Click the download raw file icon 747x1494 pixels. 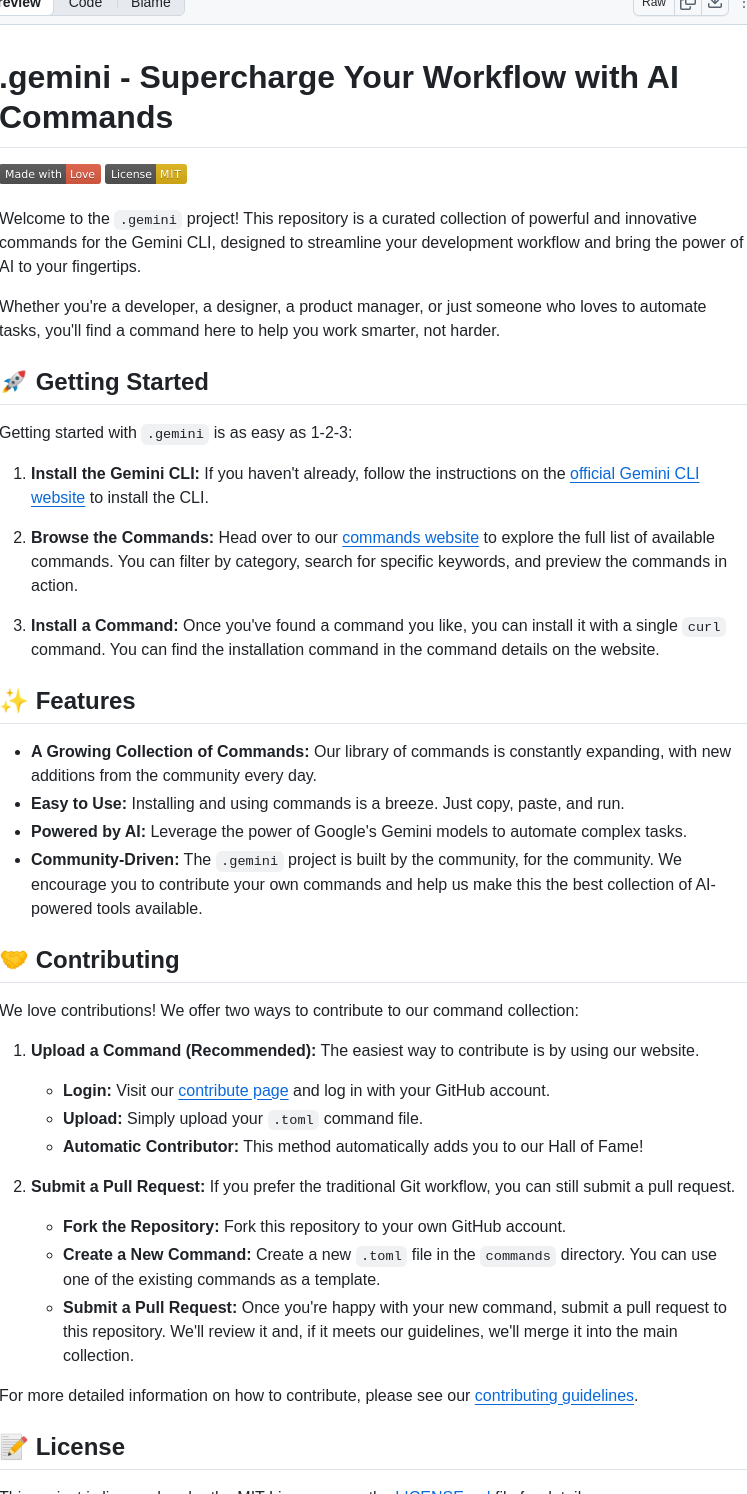716,5
